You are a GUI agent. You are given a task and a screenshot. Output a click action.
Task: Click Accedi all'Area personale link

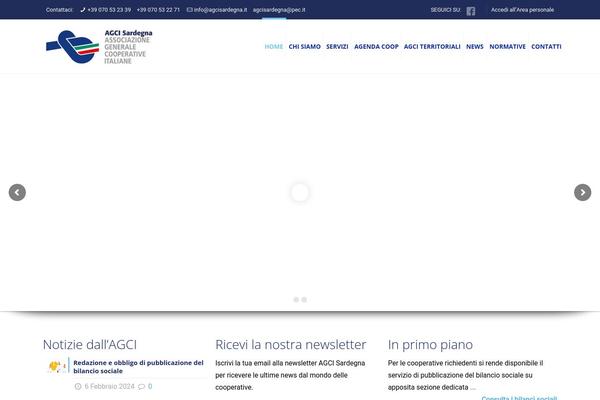521,10
